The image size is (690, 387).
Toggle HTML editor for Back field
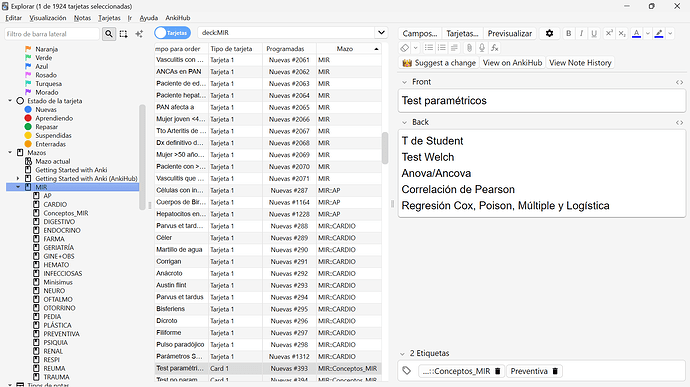[679, 122]
